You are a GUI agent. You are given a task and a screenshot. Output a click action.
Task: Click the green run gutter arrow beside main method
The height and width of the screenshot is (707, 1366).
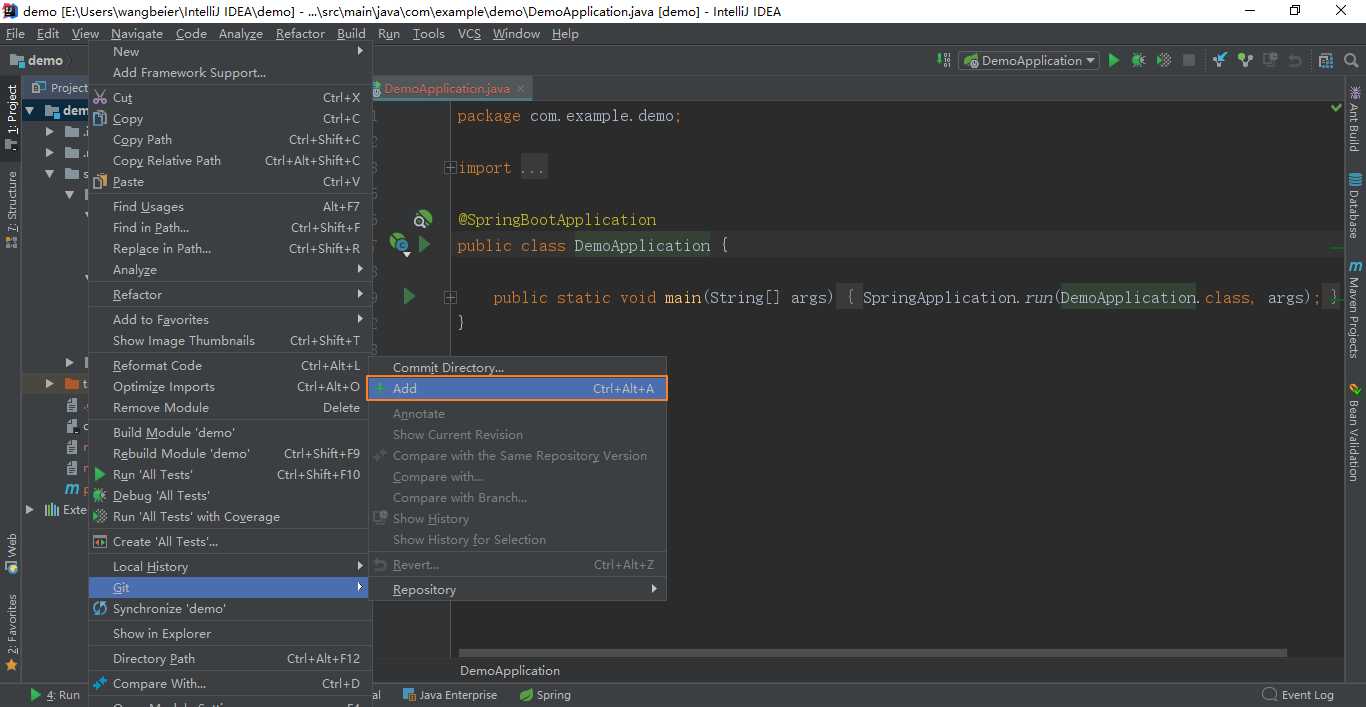click(x=409, y=296)
